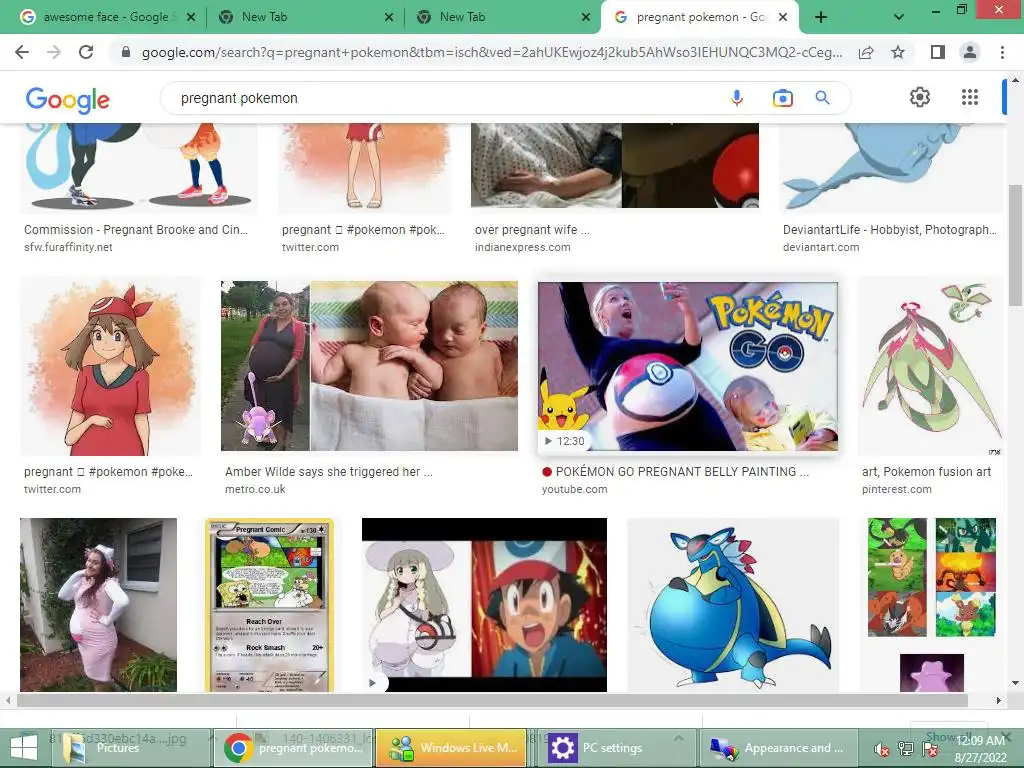This screenshot has height=768, width=1024.
Task: Go to the Google logo homepage
Action: 67,100
